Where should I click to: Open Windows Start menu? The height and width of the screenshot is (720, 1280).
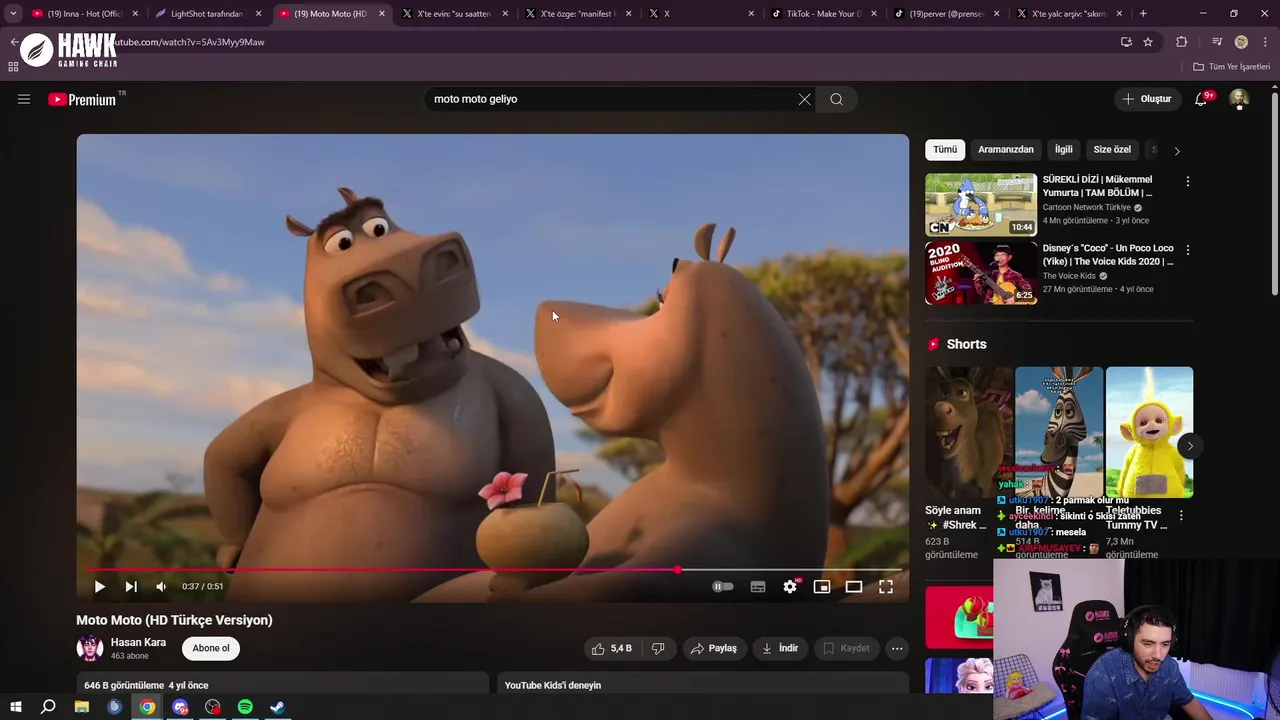click(x=15, y=707)
